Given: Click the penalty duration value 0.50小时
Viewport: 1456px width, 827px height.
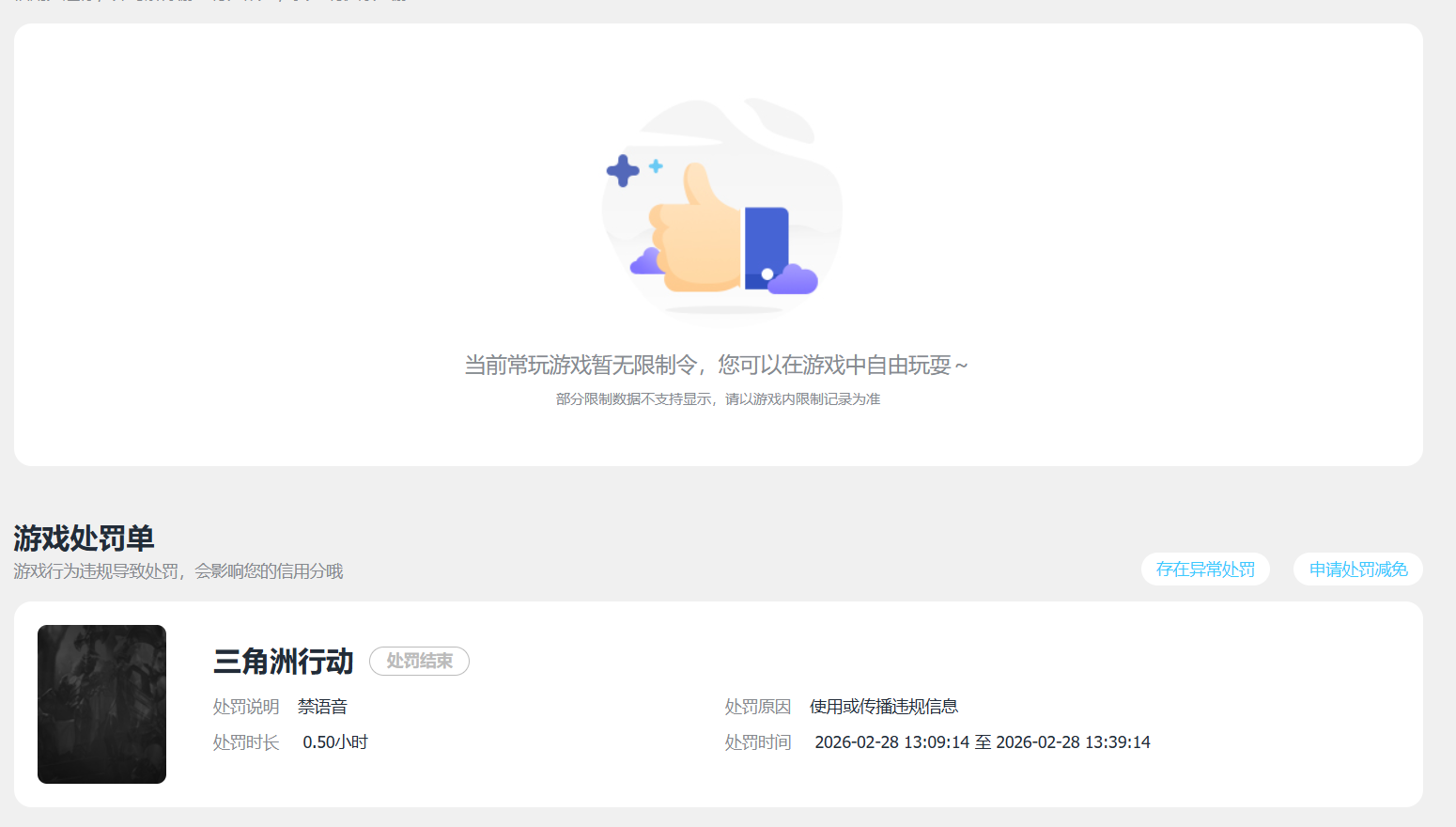Looking at the screenshot, I should pos(335,742).
